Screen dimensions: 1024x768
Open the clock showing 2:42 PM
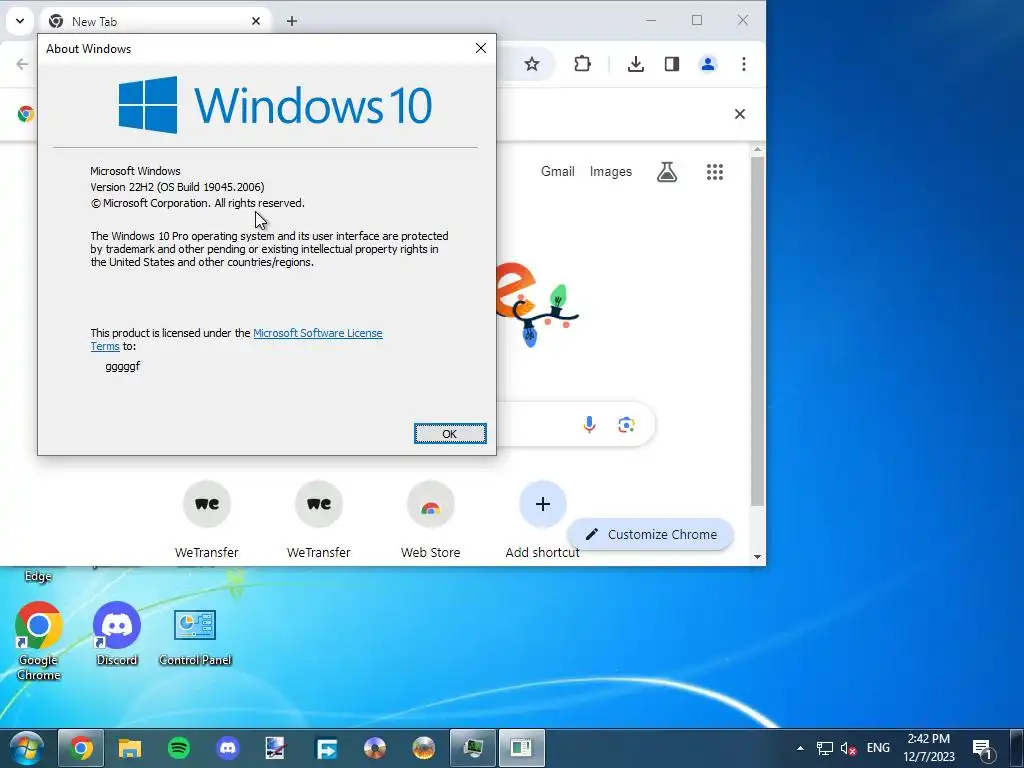[929, 748]
